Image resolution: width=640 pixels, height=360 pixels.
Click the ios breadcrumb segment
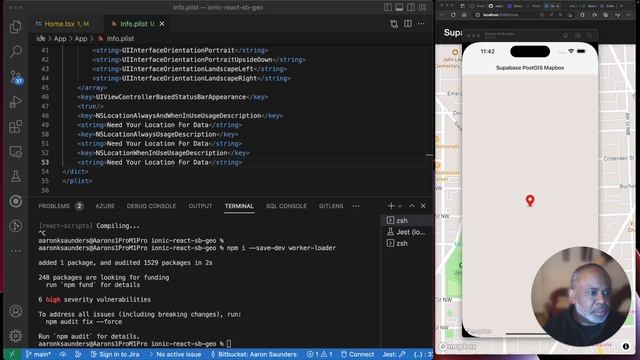pos(40,39)
